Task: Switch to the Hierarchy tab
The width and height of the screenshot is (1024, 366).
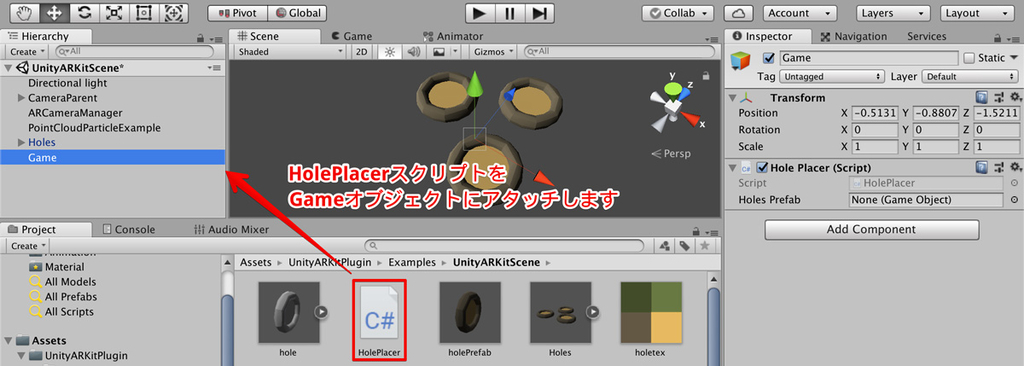Action: (46, 37)
